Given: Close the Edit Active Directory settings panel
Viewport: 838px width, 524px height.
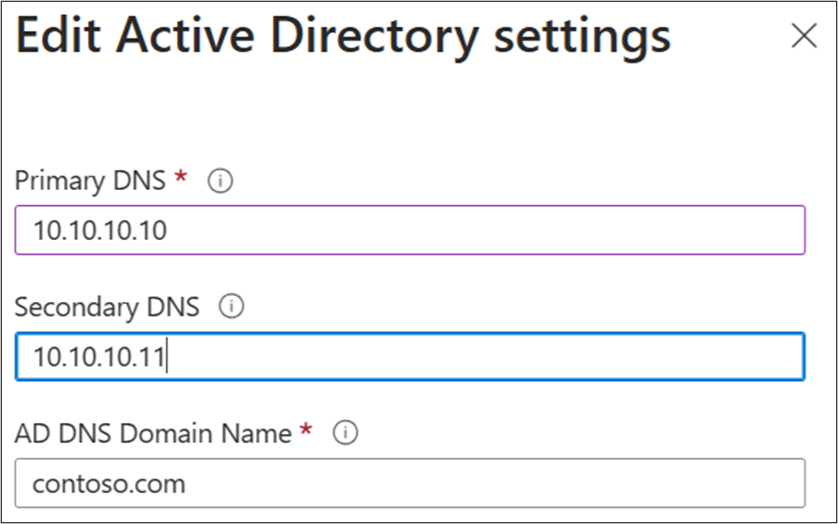Looking at the screenshot, I should [x=803, y=36].
